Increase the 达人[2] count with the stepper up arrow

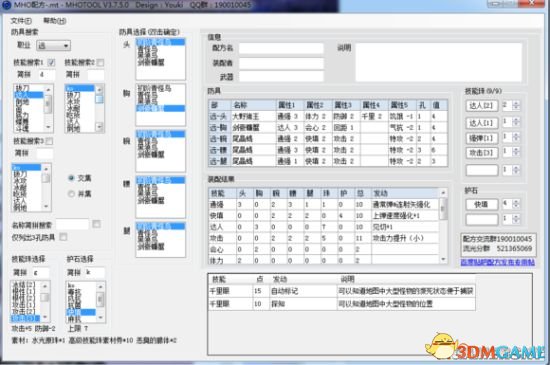pyautogui.click(x=516, y=103)
